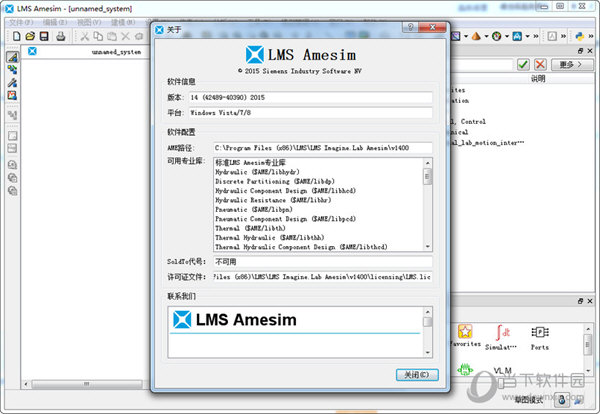Click the 更多 more button
The image size is (600, 414).
tap(572, 64)
